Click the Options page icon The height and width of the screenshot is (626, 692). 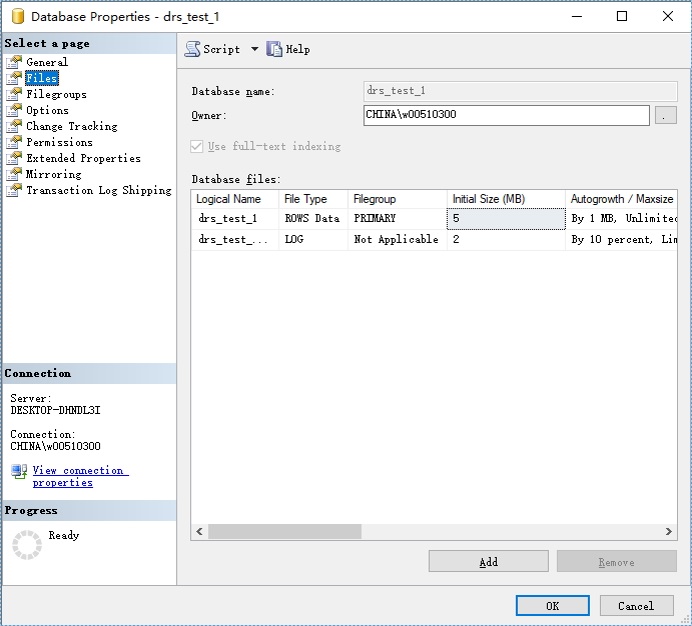click(14, 110)
